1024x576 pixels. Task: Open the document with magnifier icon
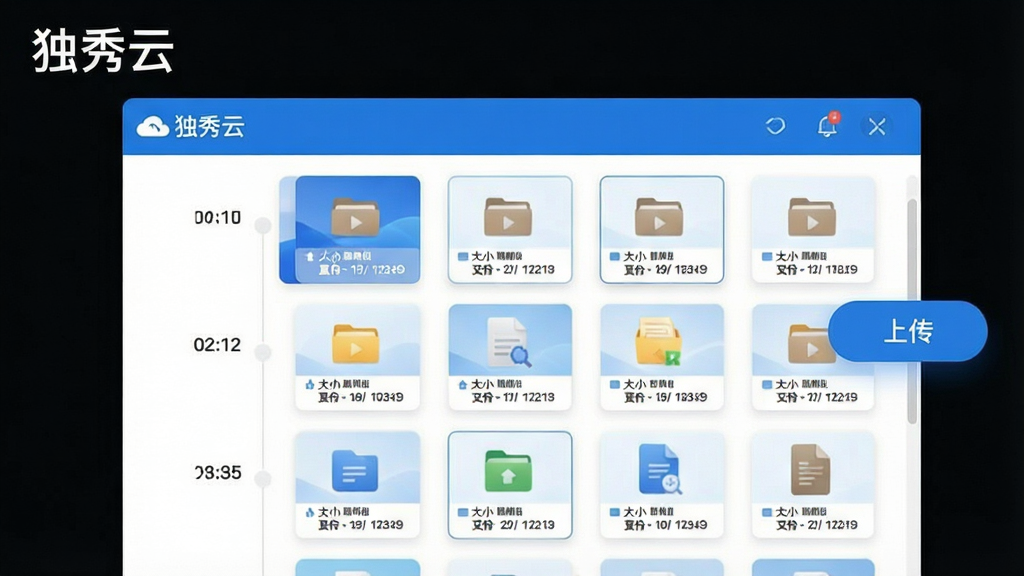click(509, 342)
